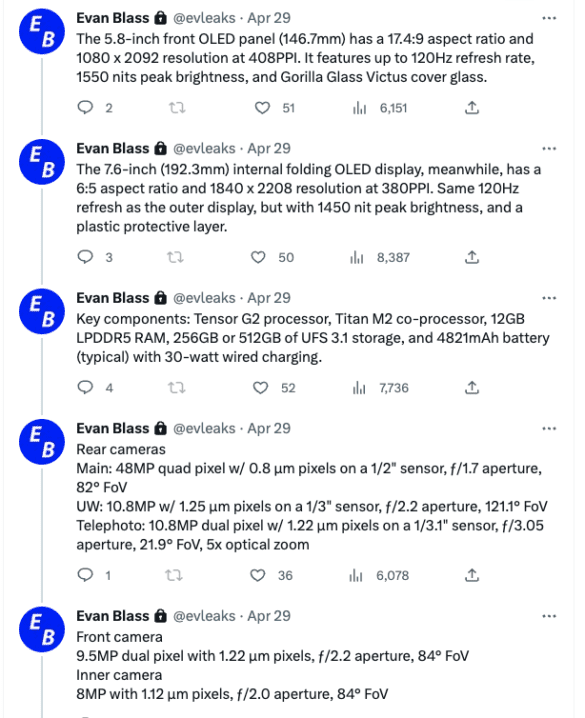
Task: Like the Tensor G2 Key components tweet
Action: [260, 388]
